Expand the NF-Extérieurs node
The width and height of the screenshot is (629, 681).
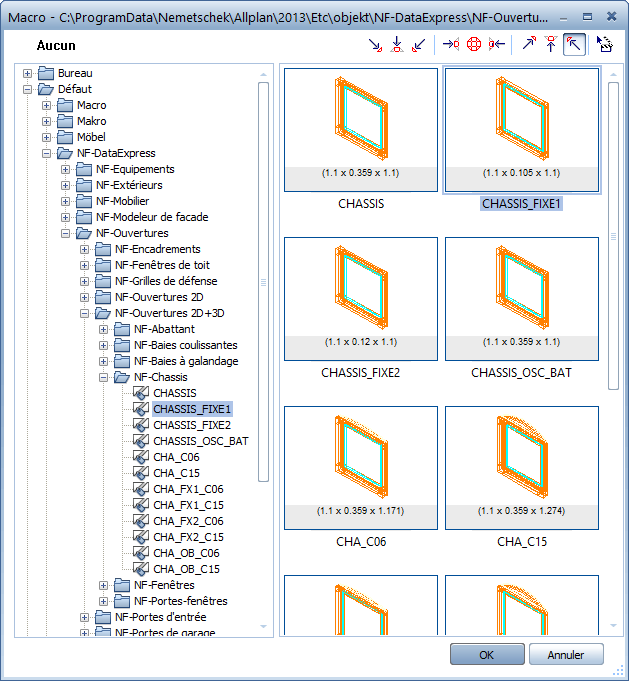[x=65, y=185]
